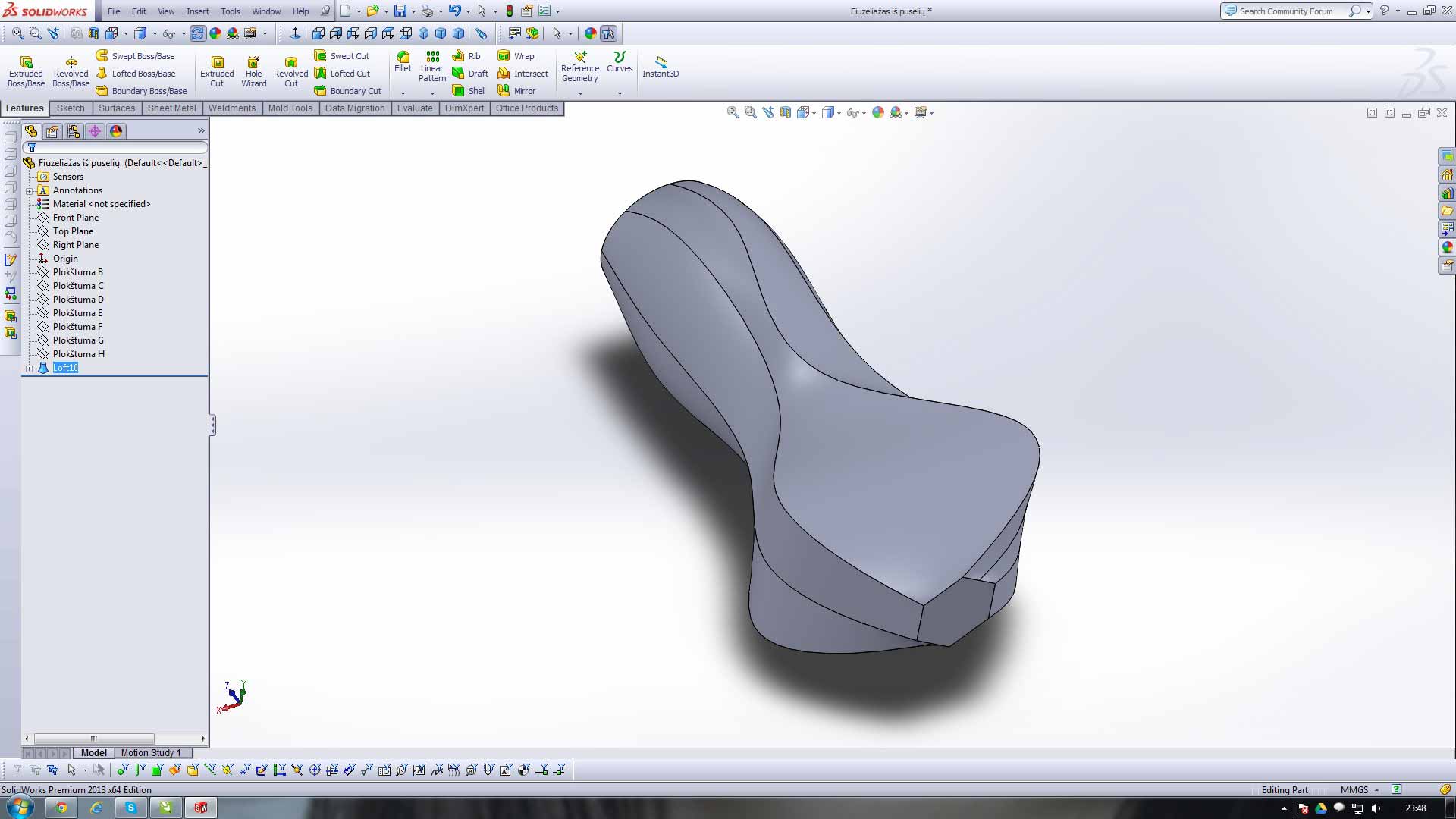1456x819 pixels.
Task: Switch to the Sketch tab
Action: click(71, 108)
